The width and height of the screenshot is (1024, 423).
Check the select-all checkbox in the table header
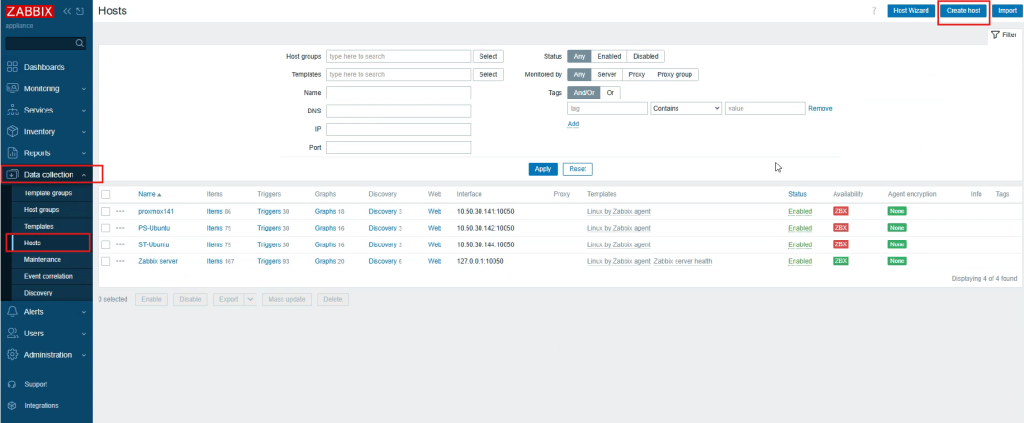click(x=105, y=193)
